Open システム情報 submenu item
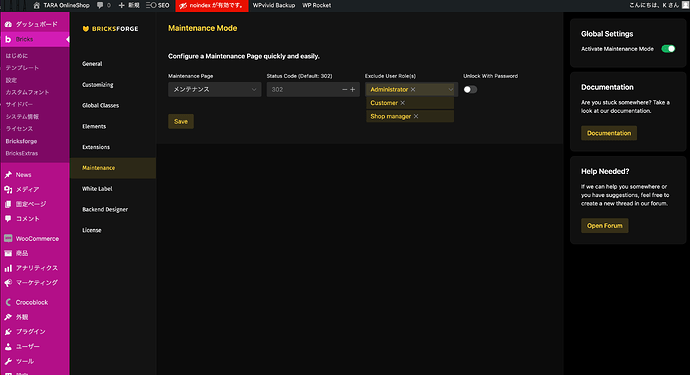Viewport: 690px width, 375px height. [x=22, y=117]
